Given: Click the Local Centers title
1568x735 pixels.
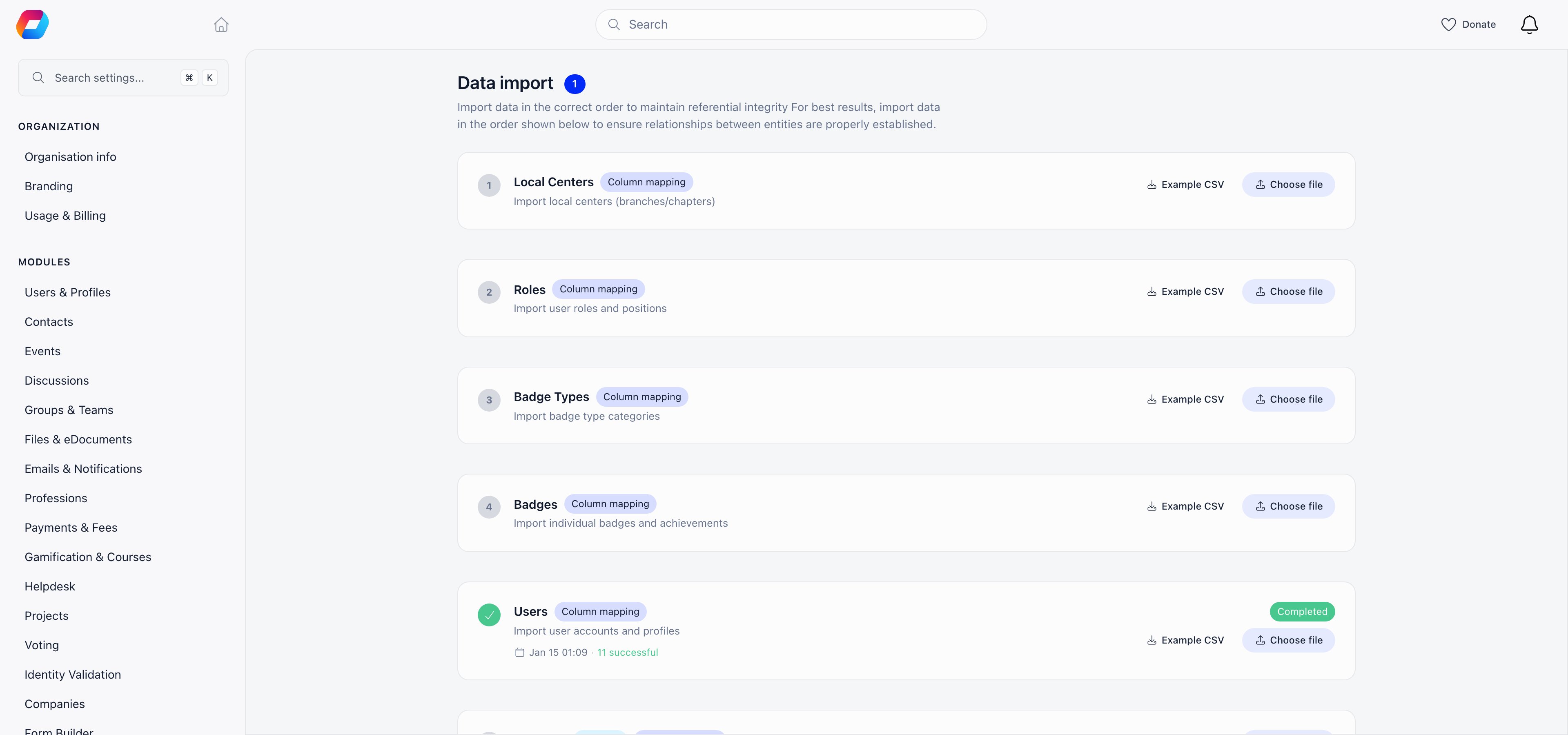Looking at the screenshot, I should (x=553, y=182).
